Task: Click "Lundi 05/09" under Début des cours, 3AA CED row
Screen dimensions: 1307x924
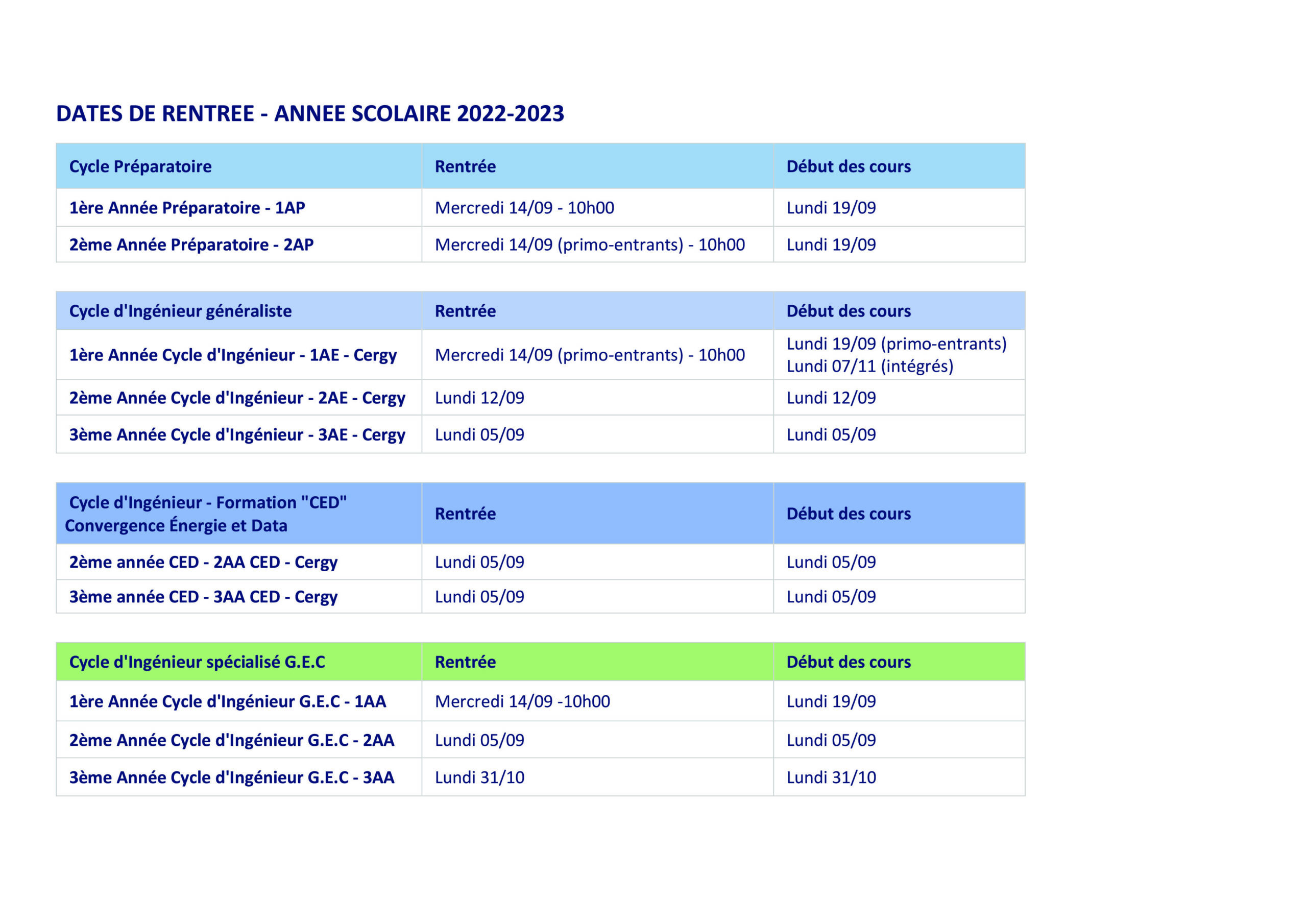Action: [831, 597]
